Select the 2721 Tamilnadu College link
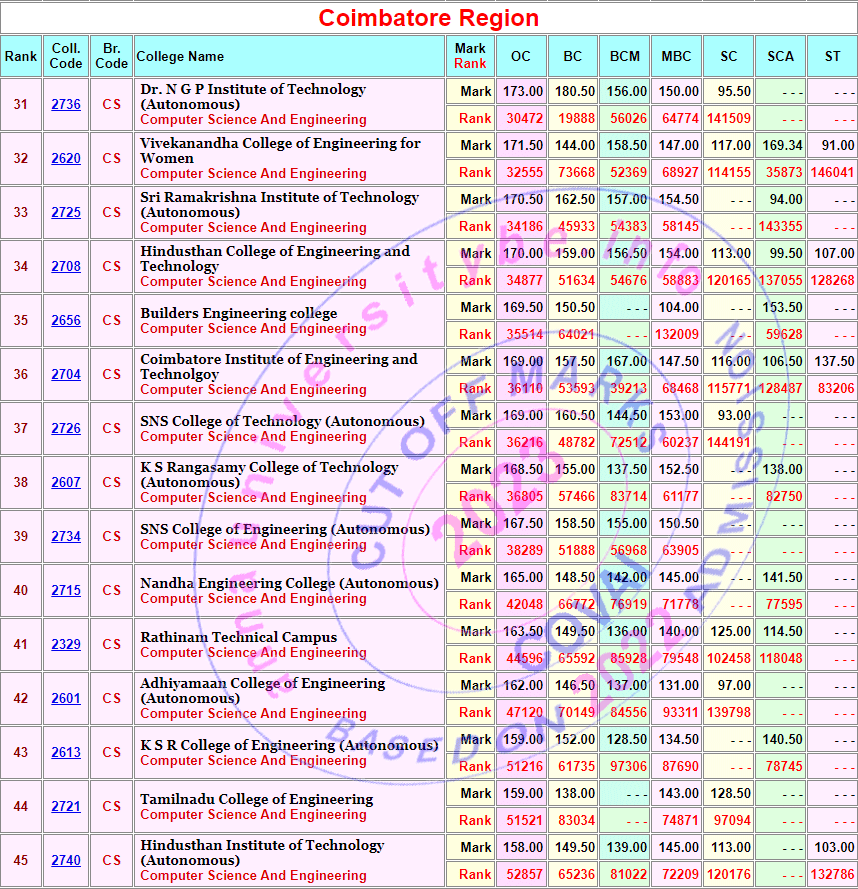The height and width of the screenshot is (889, 858). pos(66,807)
